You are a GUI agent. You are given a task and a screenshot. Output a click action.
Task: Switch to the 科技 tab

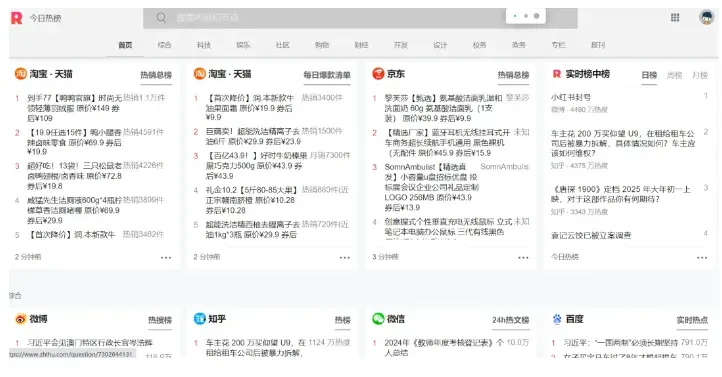click(x=204, y=45)
